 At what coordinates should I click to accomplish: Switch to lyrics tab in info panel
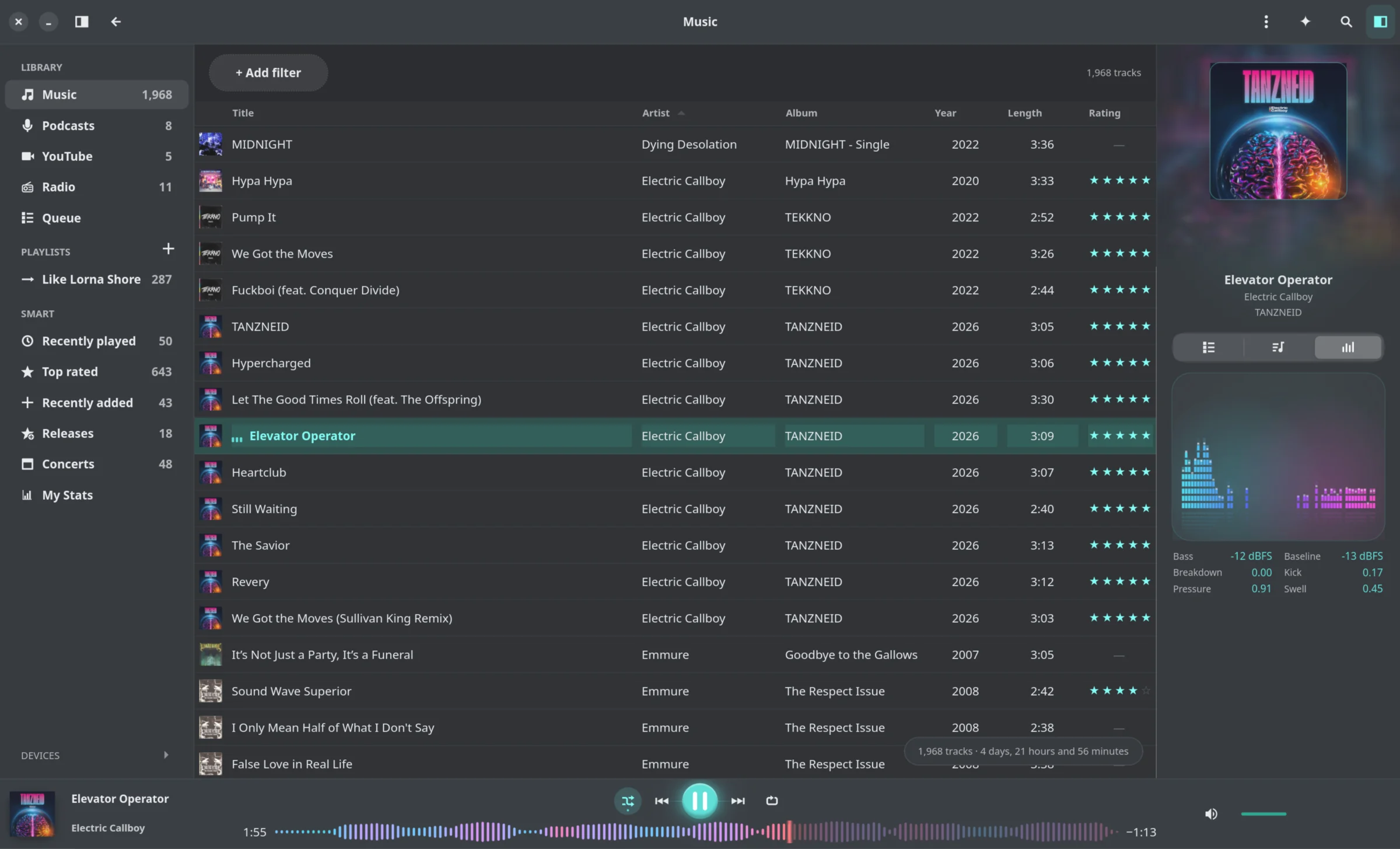pyautogui.click(x=1277, y=348)
